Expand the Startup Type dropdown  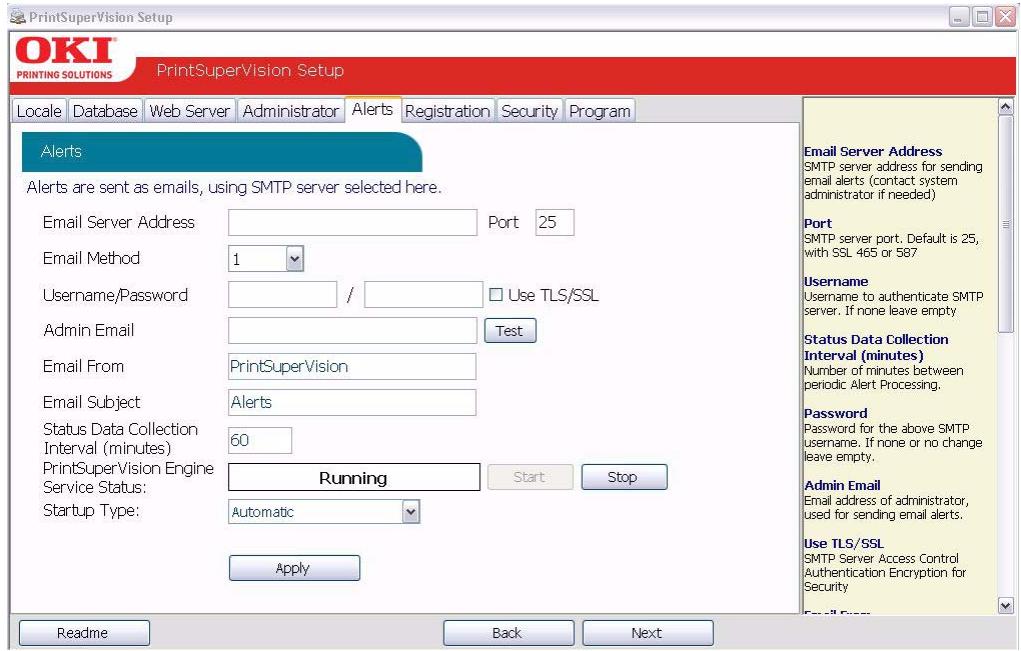tap(410, 512)
